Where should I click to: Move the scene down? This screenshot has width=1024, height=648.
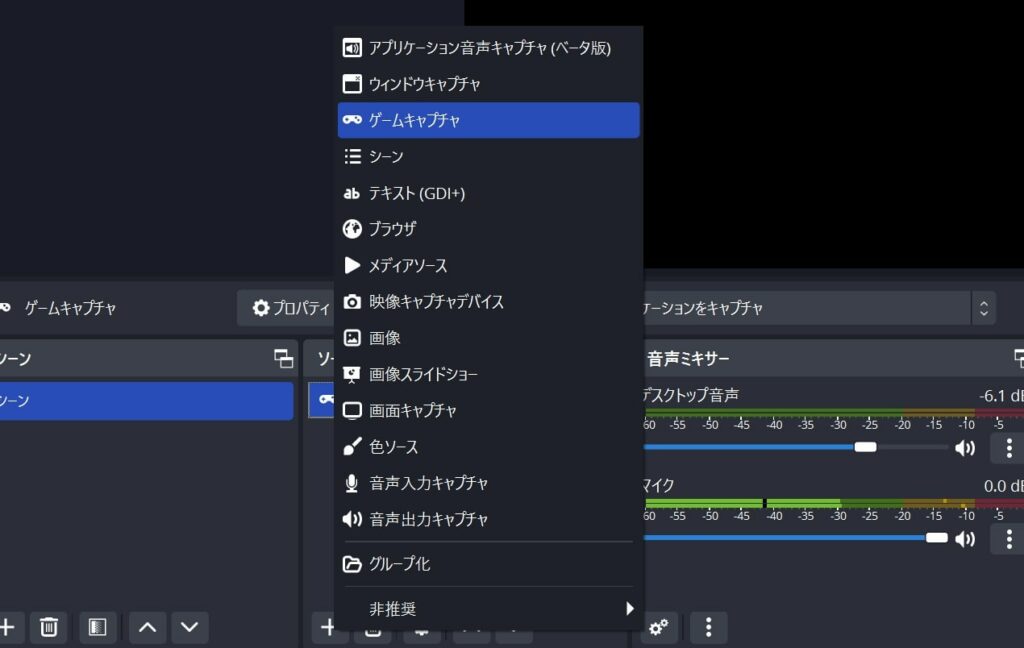(x=189, y=627)
